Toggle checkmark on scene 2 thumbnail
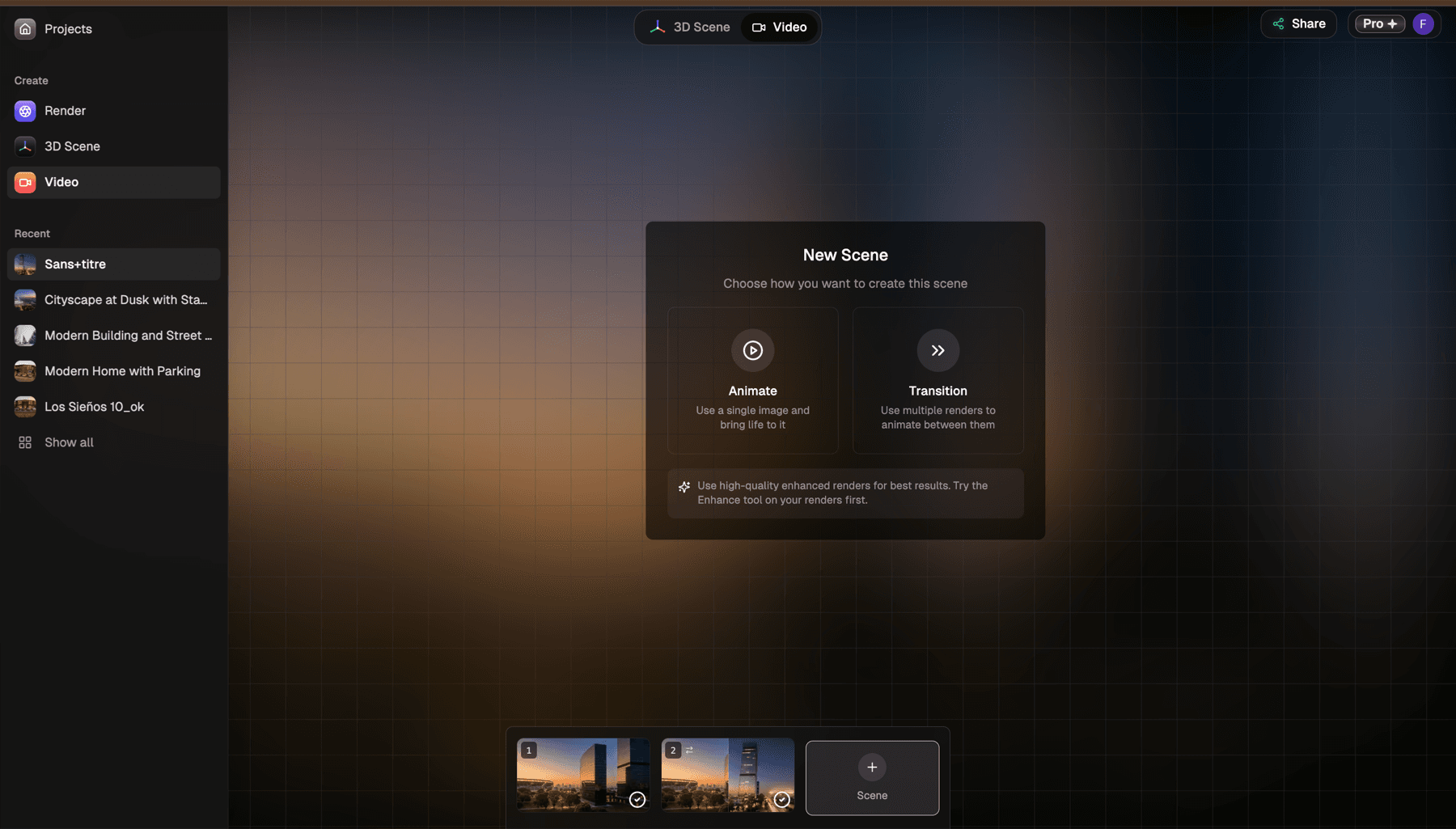 [x=781, y=800]
